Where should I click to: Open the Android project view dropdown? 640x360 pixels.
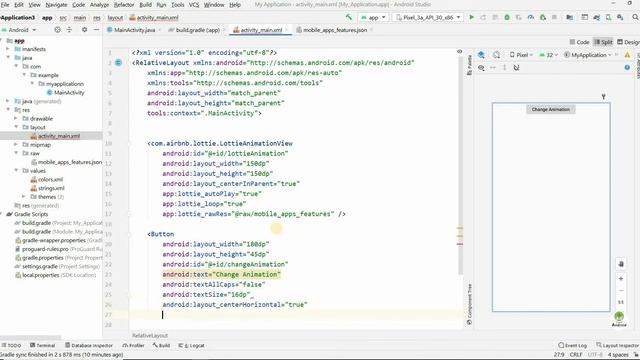pos(19,30)
